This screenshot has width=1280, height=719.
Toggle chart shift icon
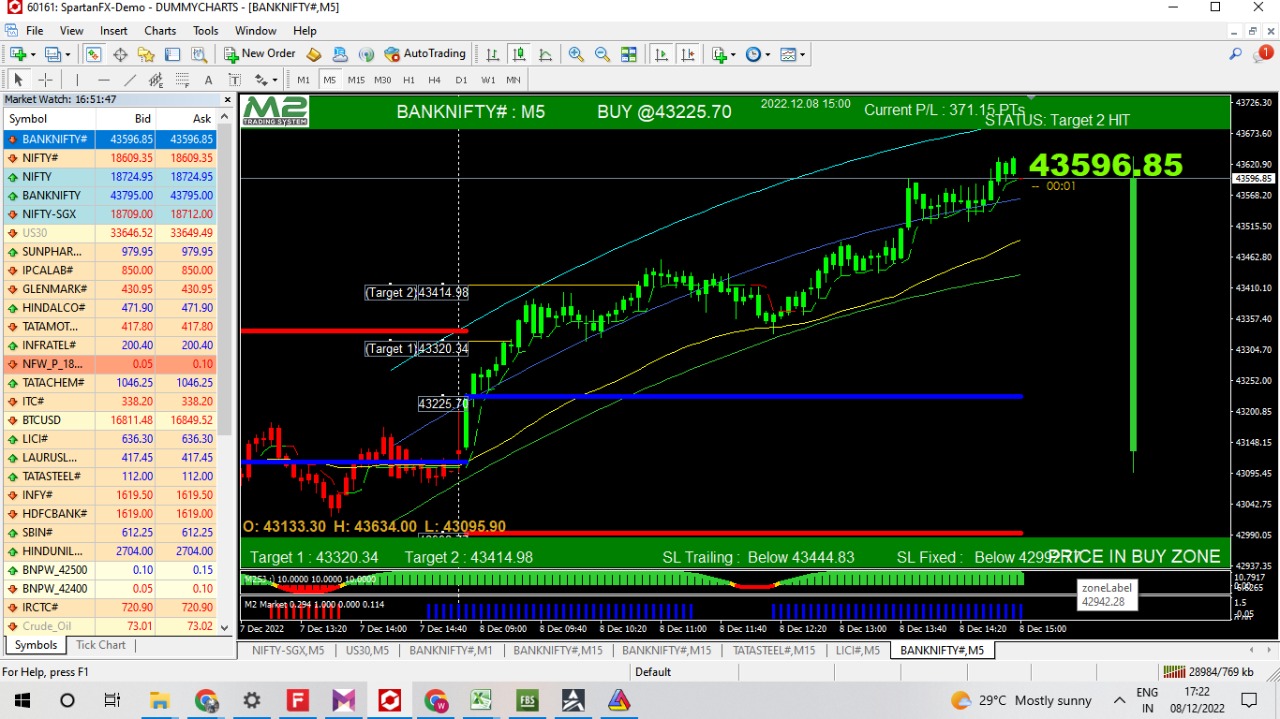687,54
